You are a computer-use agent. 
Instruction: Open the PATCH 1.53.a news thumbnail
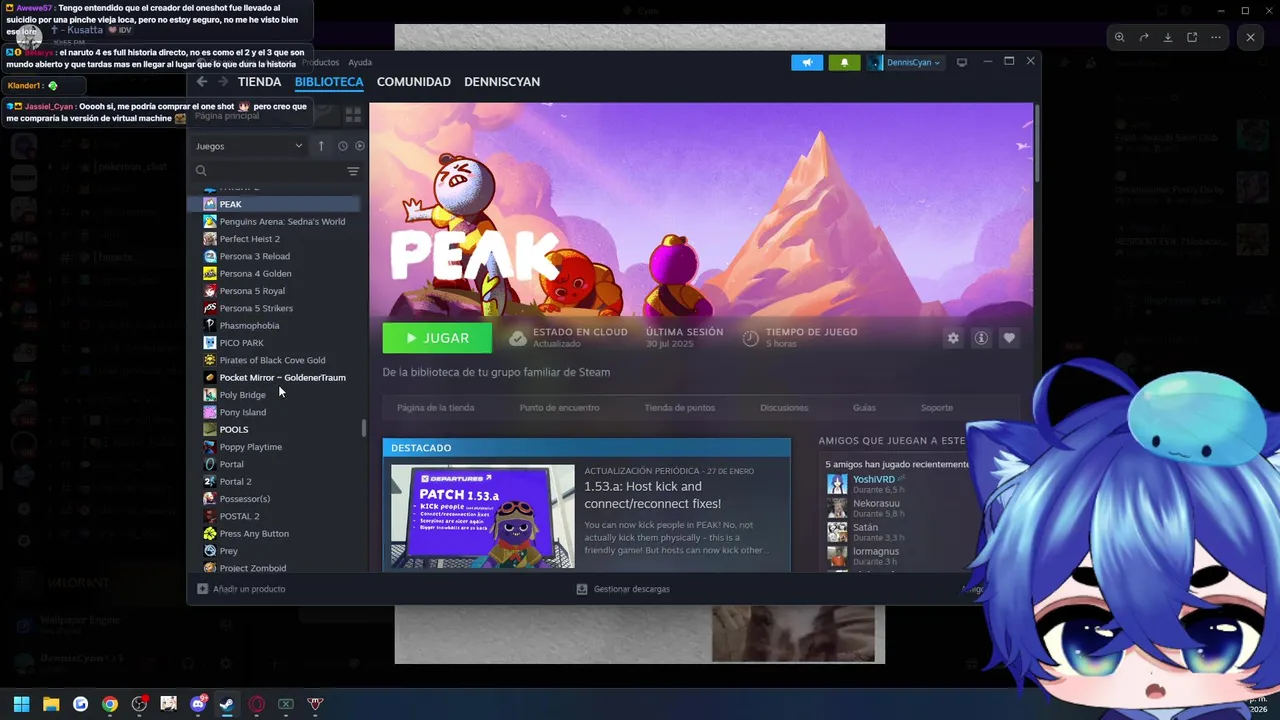[x=483, y=516]
